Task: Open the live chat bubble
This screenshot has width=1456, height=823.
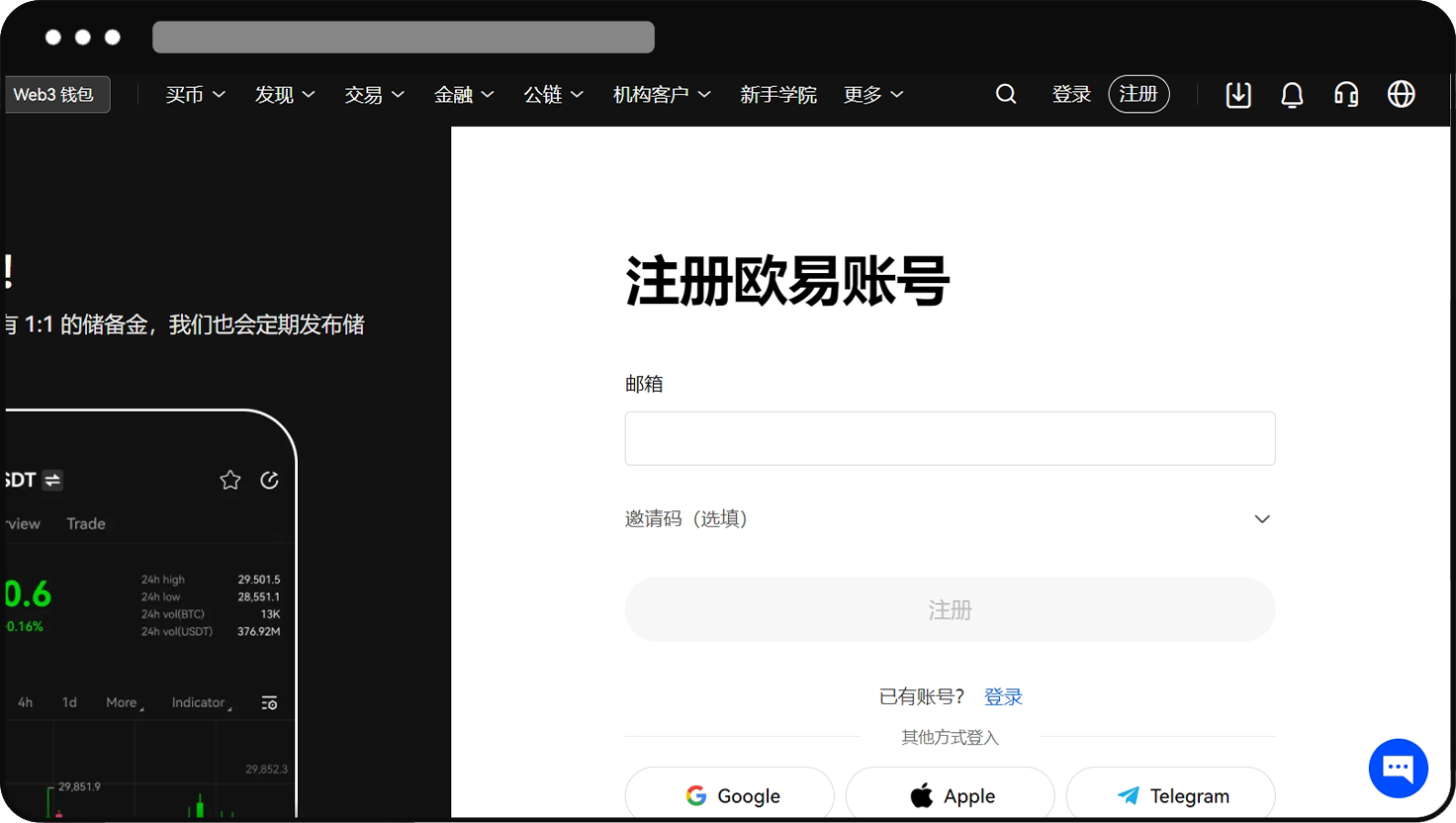Action: tap(1398, 768)
